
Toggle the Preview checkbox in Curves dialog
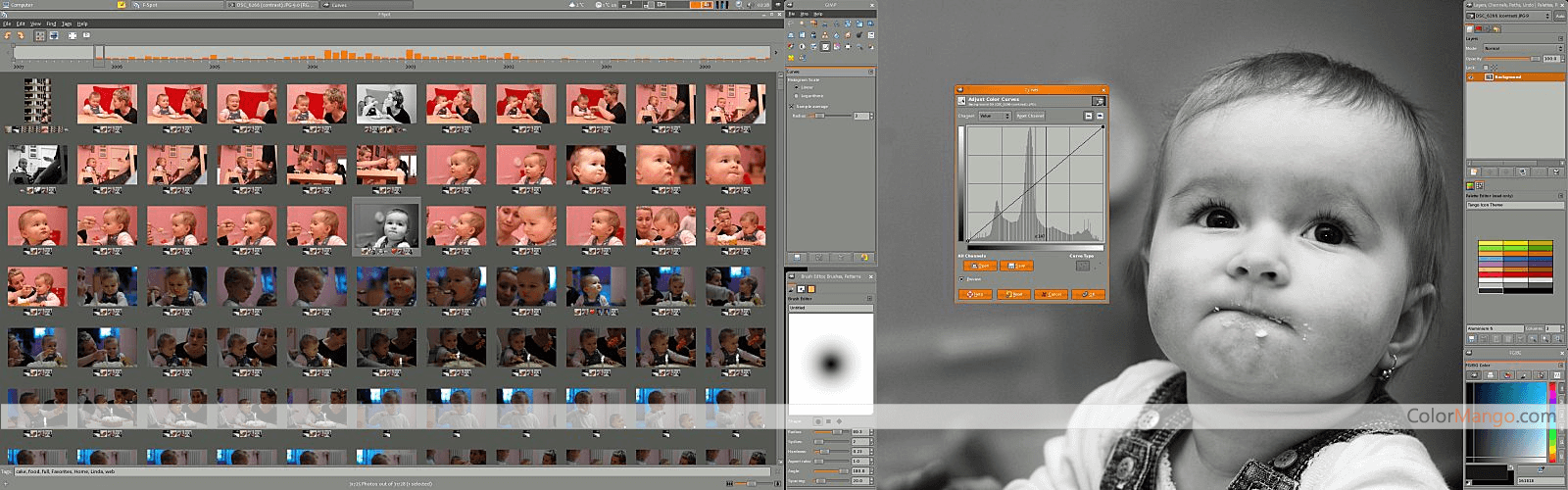961,279
